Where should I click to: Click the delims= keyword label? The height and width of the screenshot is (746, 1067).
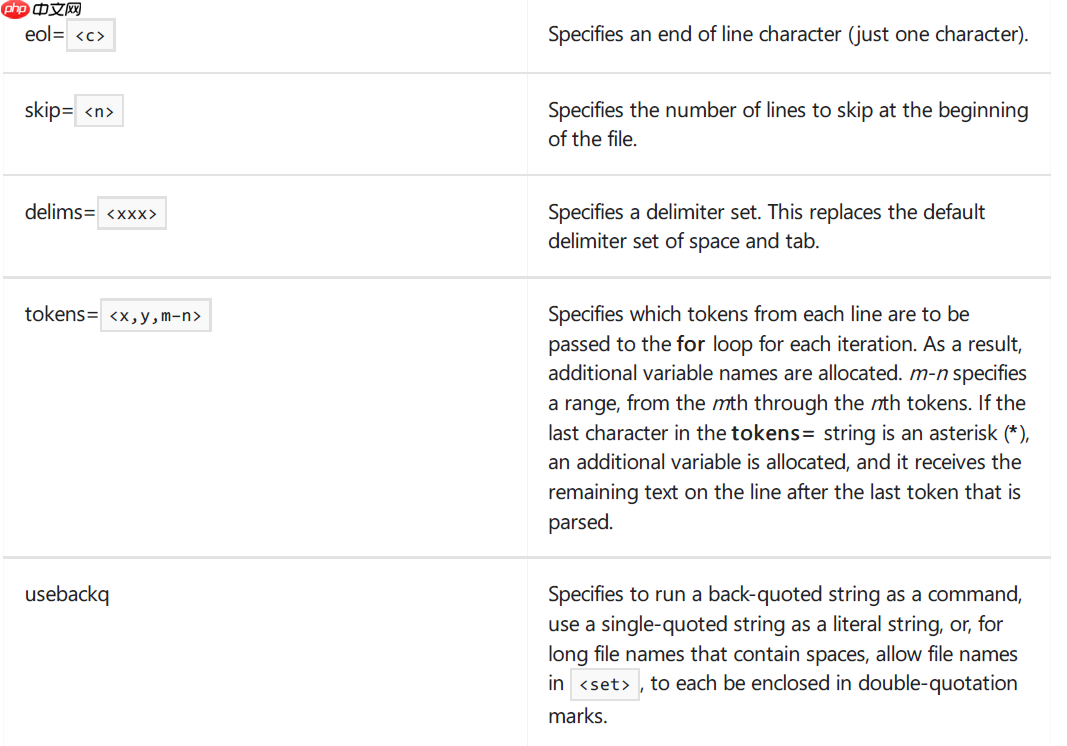tap(60, 212)
